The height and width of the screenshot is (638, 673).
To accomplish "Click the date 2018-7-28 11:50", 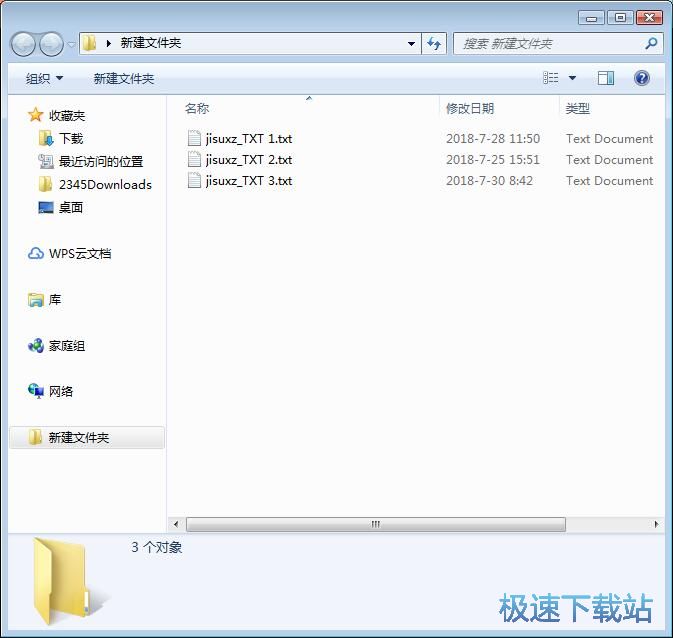I will (493, 139).
